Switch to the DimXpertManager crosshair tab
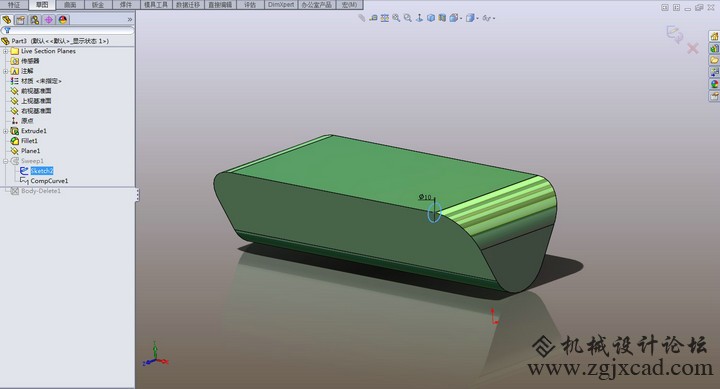720x389 pixels. point(49,20)
